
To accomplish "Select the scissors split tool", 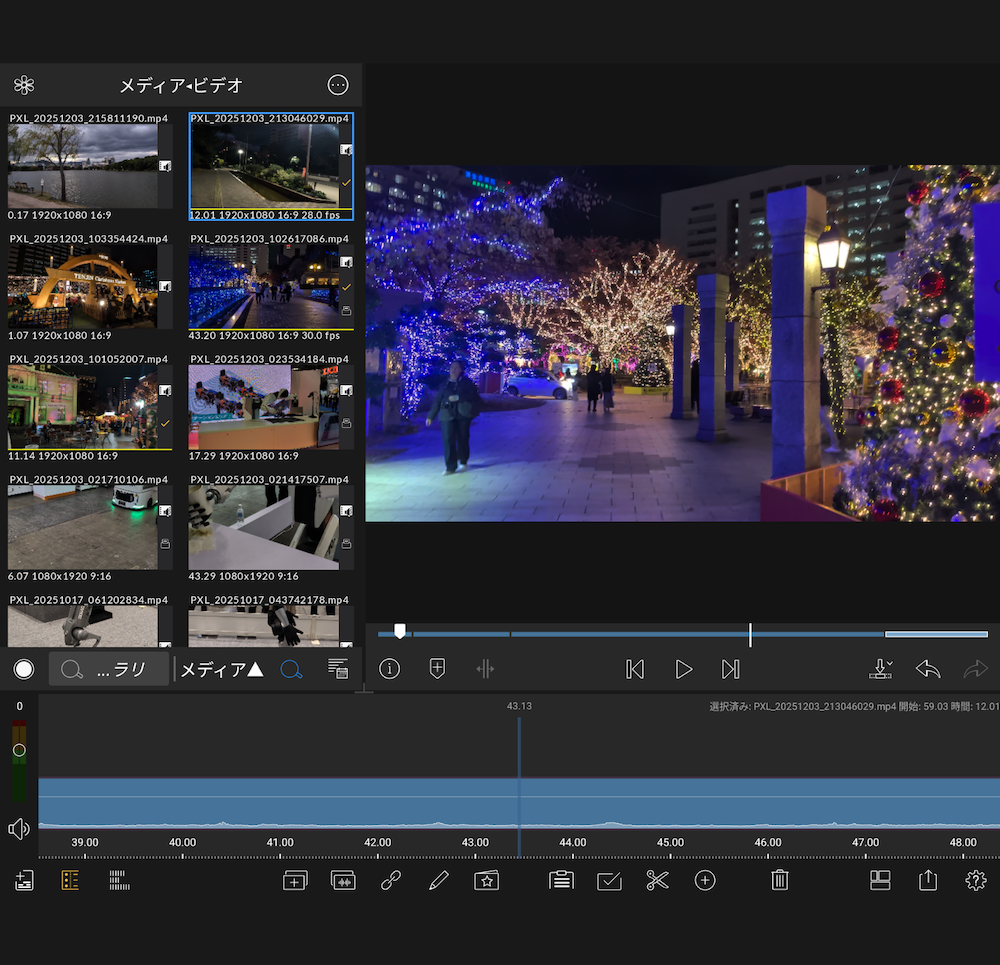I will 657,880.
